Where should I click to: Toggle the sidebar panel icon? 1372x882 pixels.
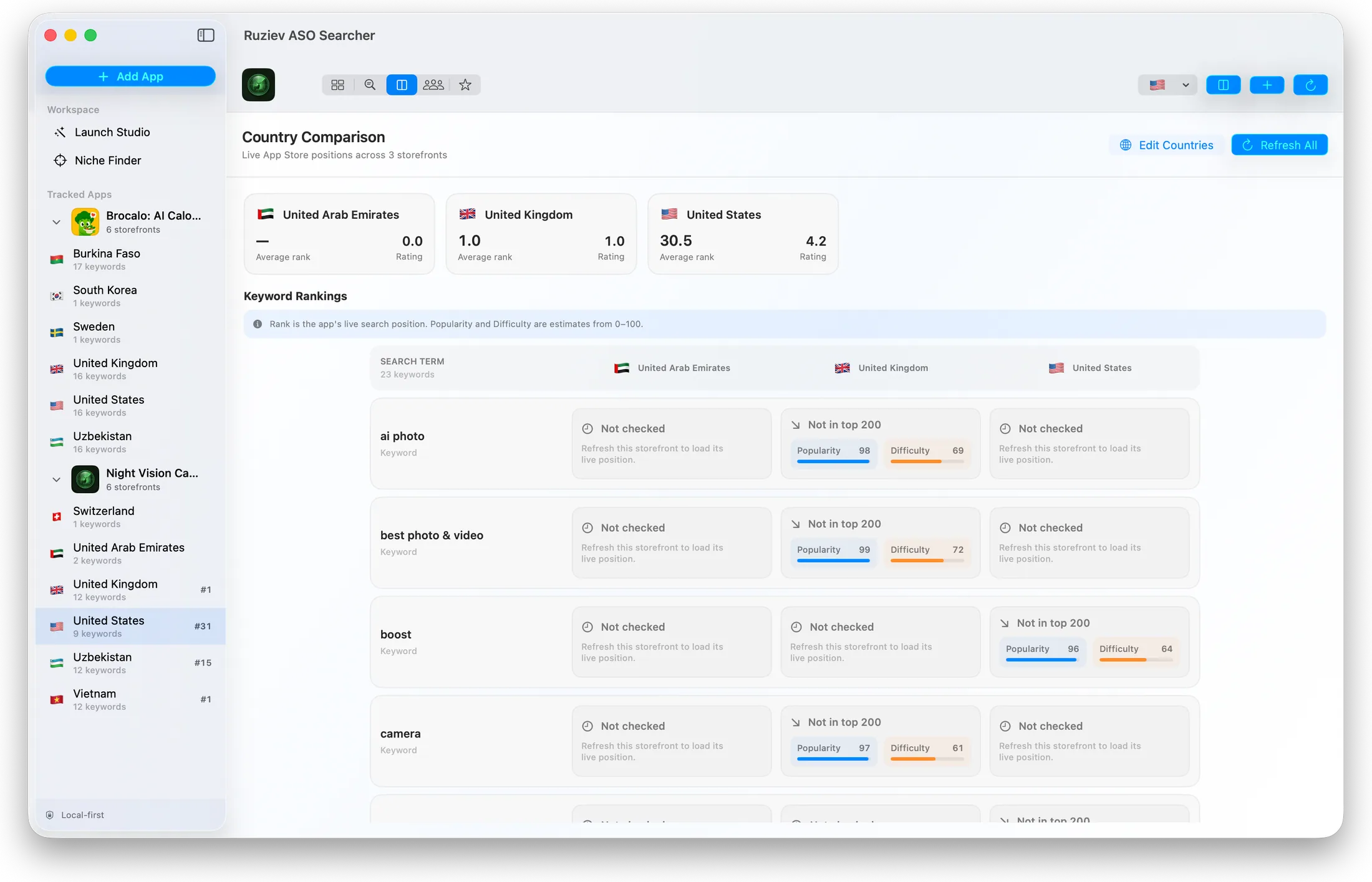pyautogui.click(x=206, y=36)
